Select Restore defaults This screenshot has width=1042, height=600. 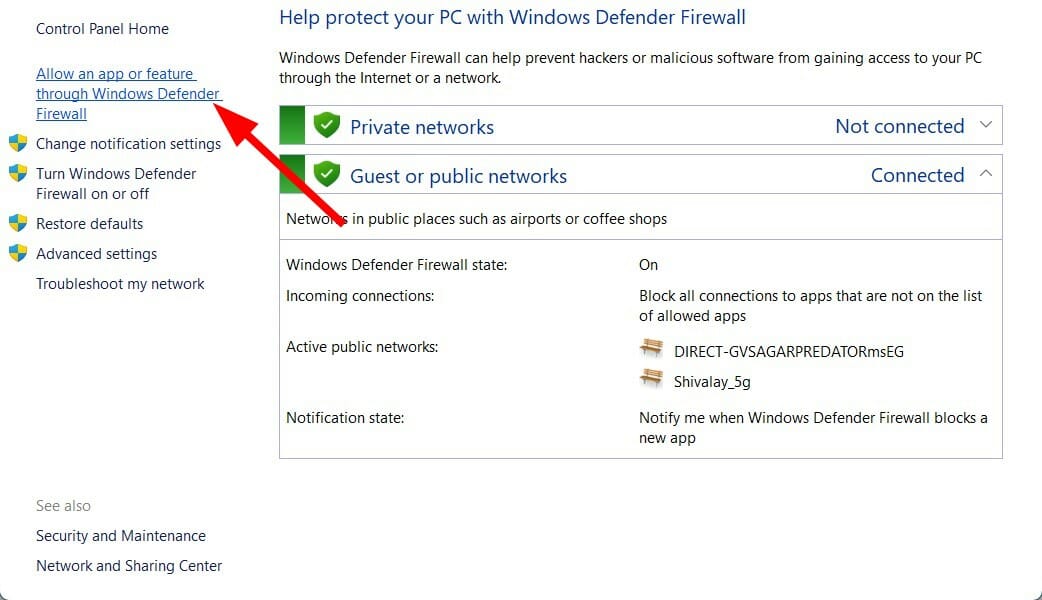90,224
